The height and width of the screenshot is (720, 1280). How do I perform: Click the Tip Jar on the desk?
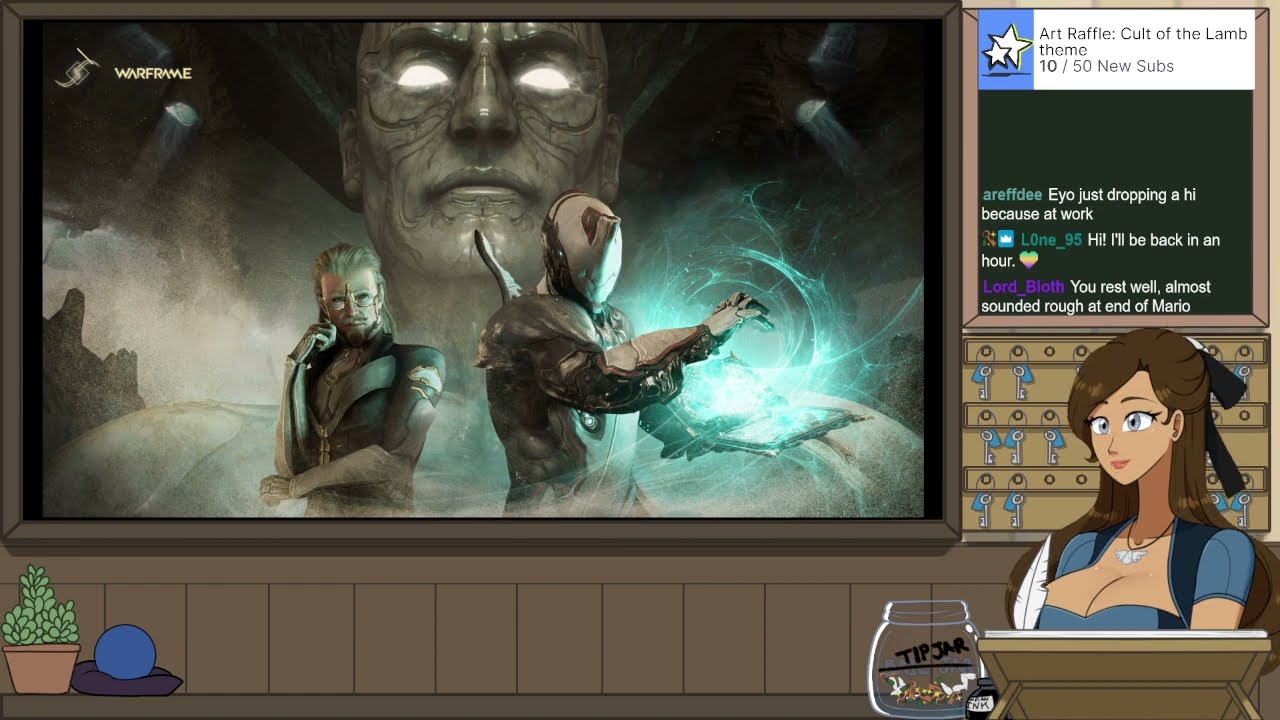(x=923, y=659)
